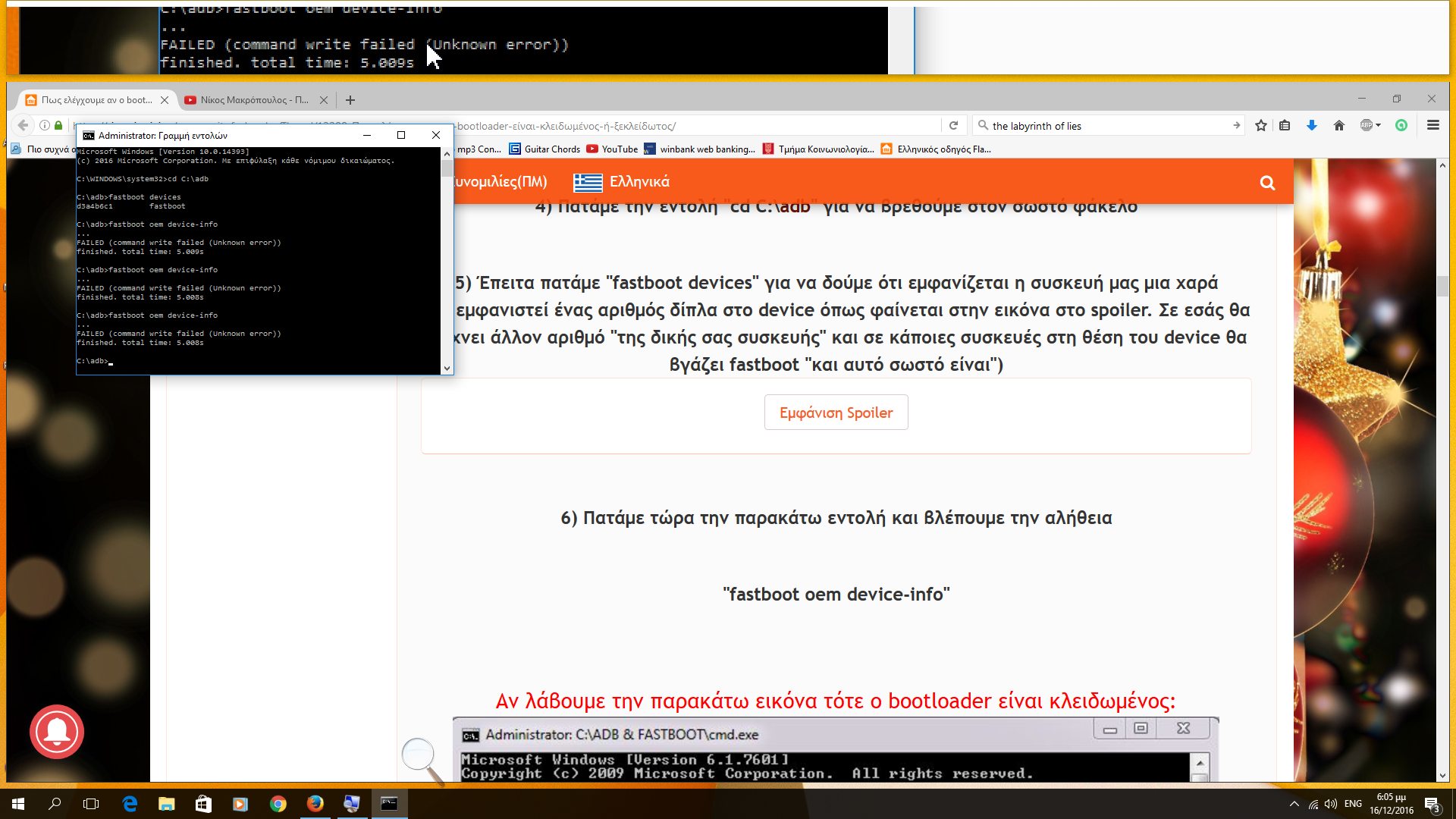The height and width of the screenshot is (819, 1456).
Task: Go to the Firefox home page
Action: (x=1338, y=126)
